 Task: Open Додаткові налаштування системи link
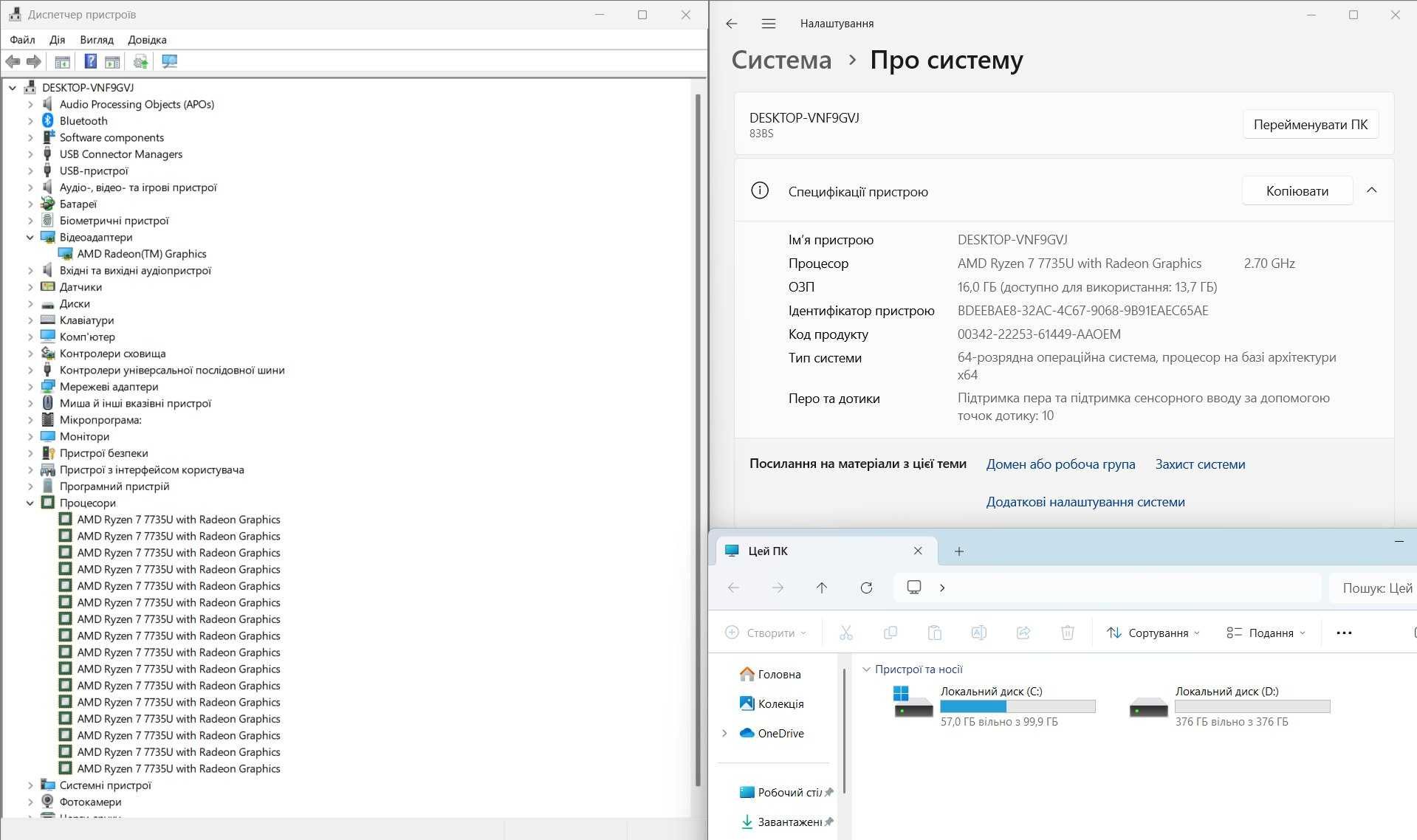pyautogui.click(x=1085, y=502)
